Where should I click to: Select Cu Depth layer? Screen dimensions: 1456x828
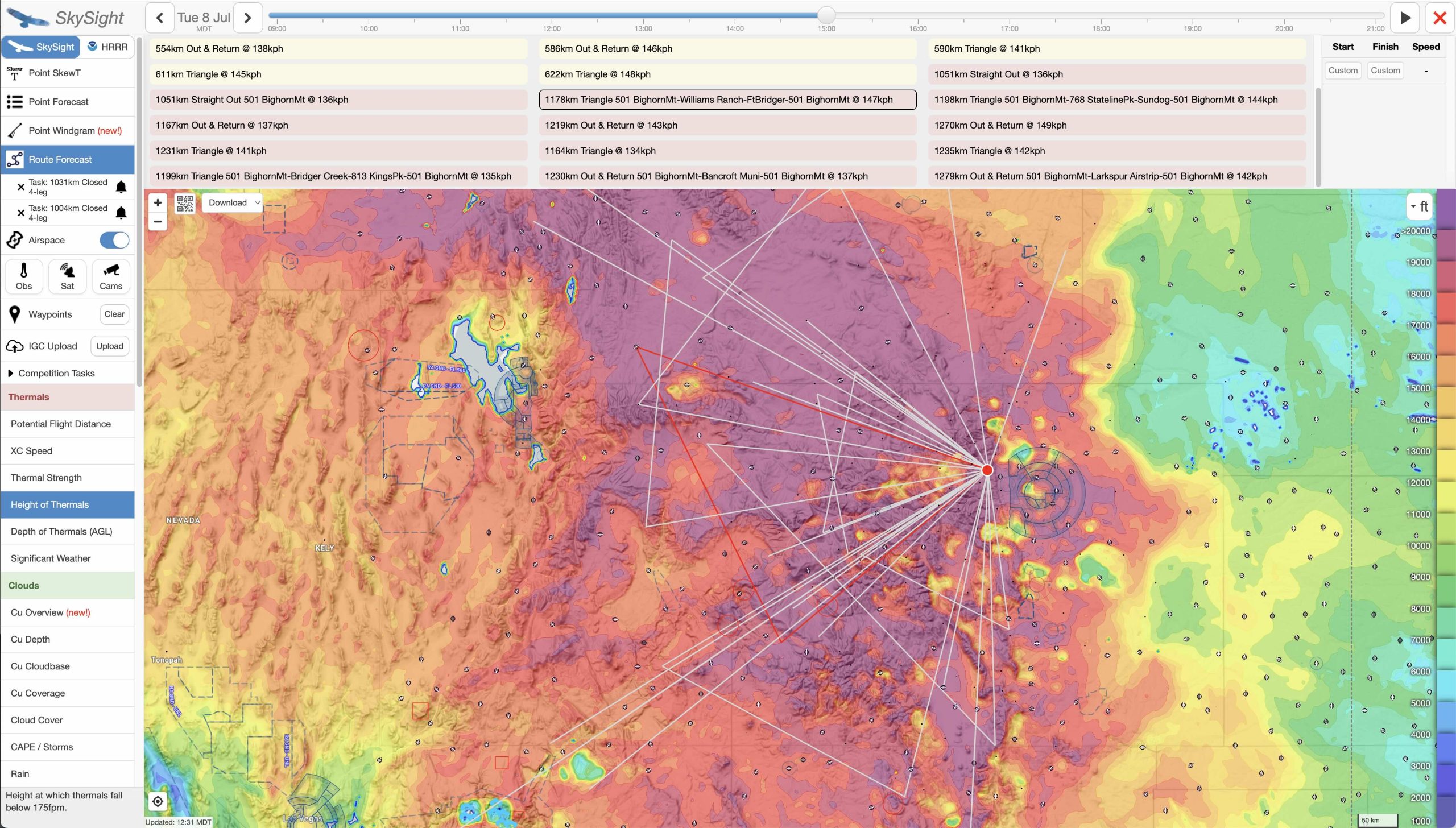coord(68,639)
